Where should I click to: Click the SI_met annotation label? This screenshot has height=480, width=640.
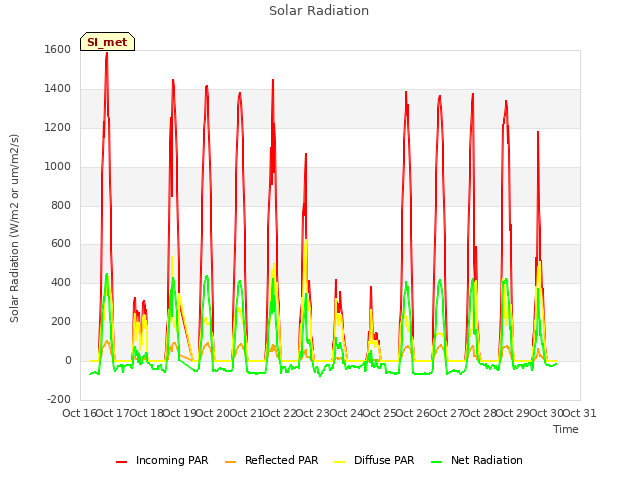coord(107,42)
